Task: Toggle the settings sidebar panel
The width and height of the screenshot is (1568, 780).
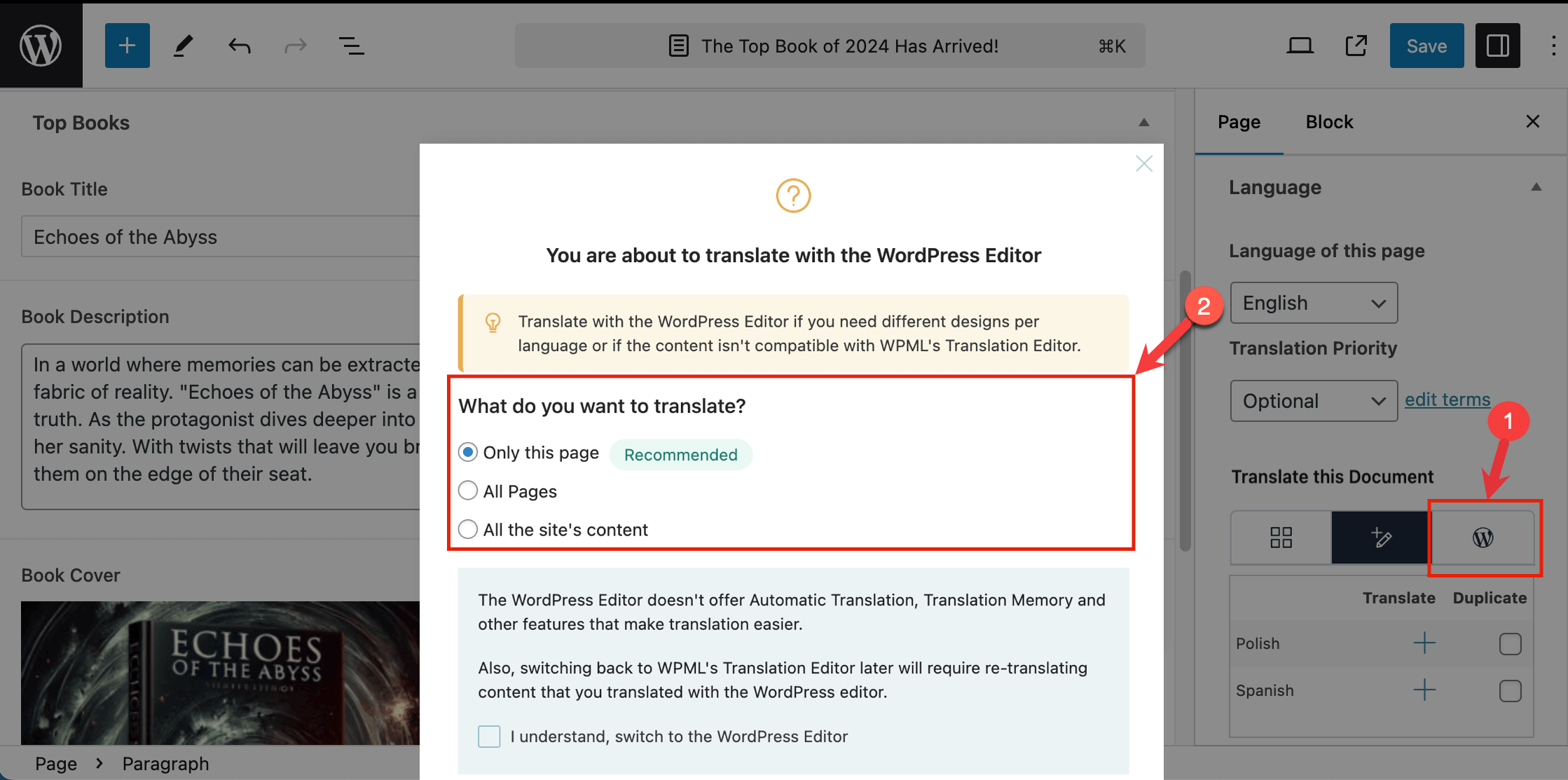Action: [x=1497, y=46]
